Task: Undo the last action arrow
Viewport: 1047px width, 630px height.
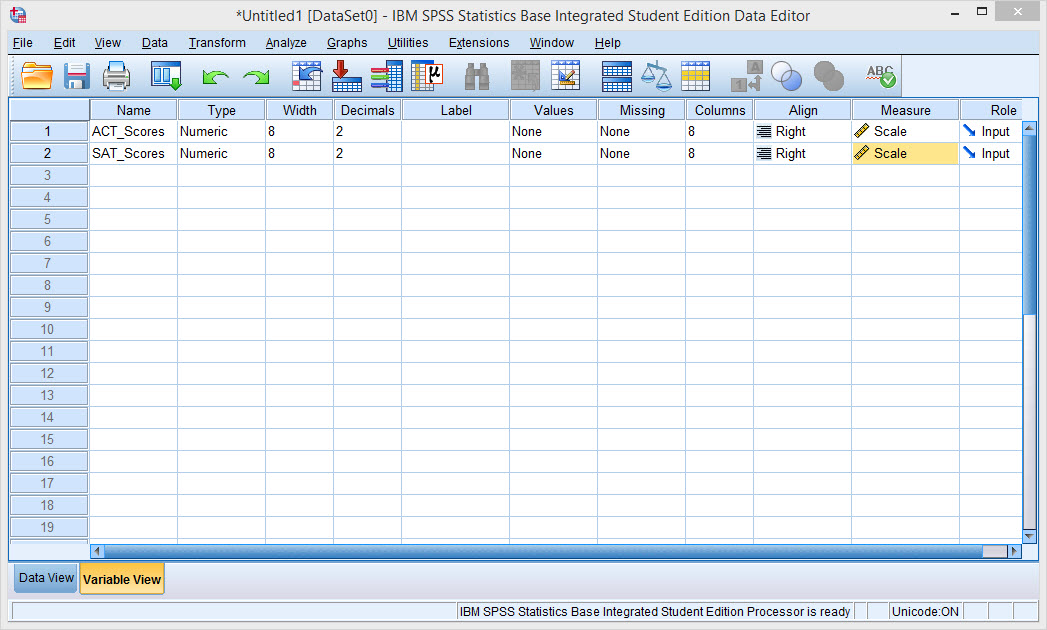Action: [x=215, y=77]
